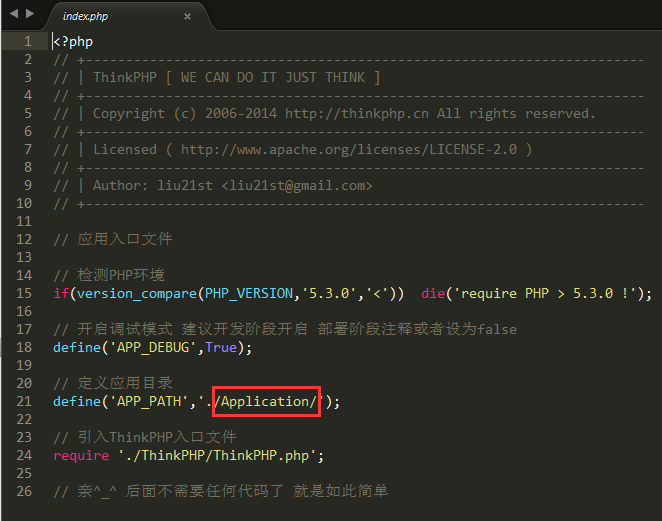Click the True value on line 18
The width and height of the screenshot is (662, 521).
(x=221, y=347)
